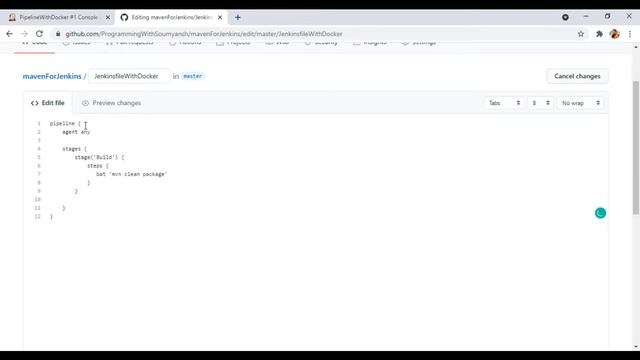Open the Tabs indent mode dropdown
Image resolution: width=640 pixels, height=360 pixels.
pos(504,103)
